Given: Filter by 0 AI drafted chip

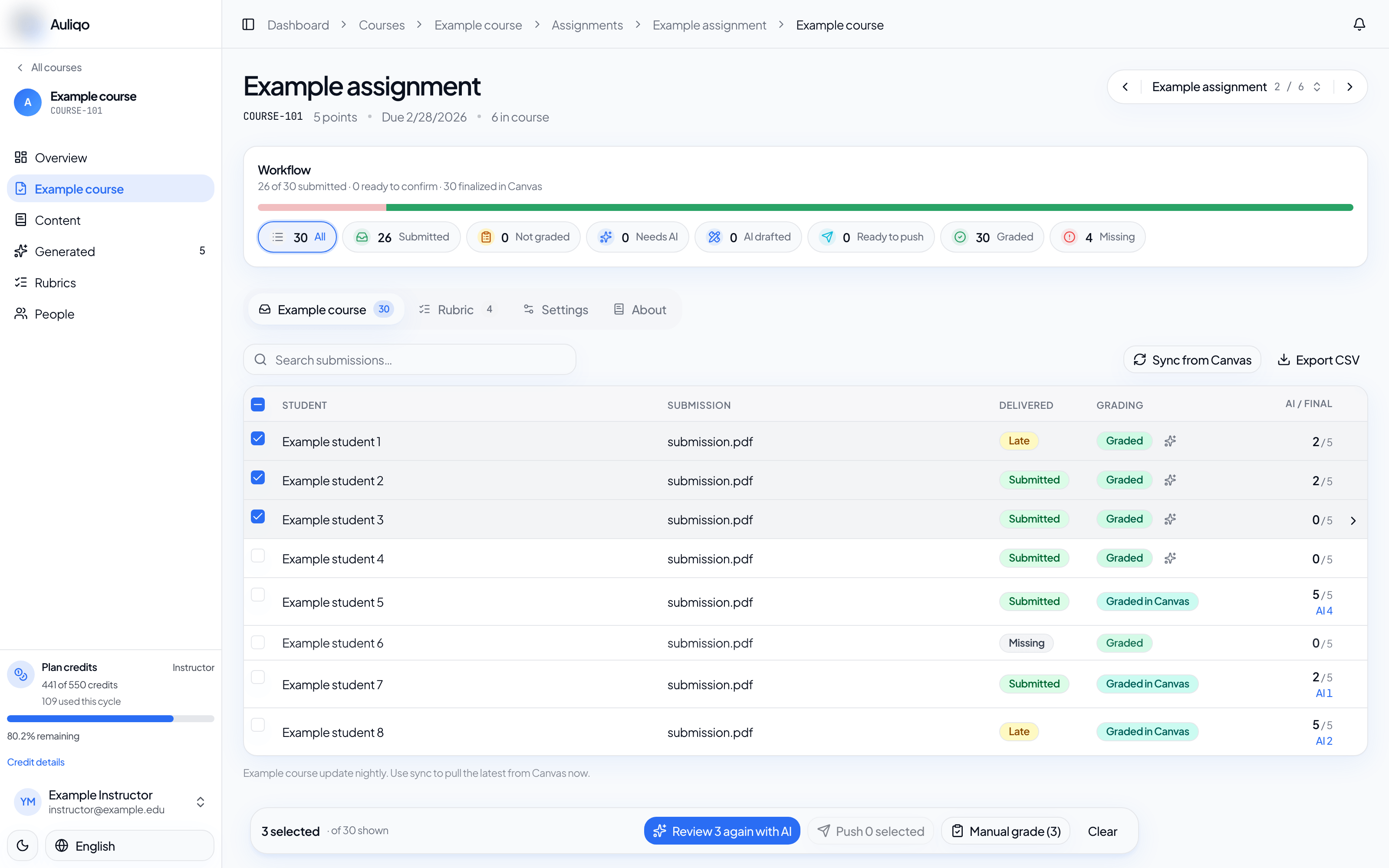Looking at the screenshot, I should (748, 237).
